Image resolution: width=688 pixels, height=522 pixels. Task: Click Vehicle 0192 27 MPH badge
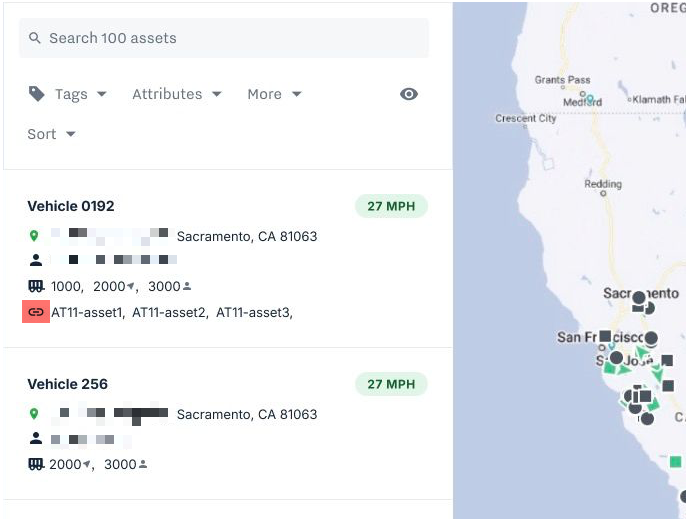click(391, 206)
